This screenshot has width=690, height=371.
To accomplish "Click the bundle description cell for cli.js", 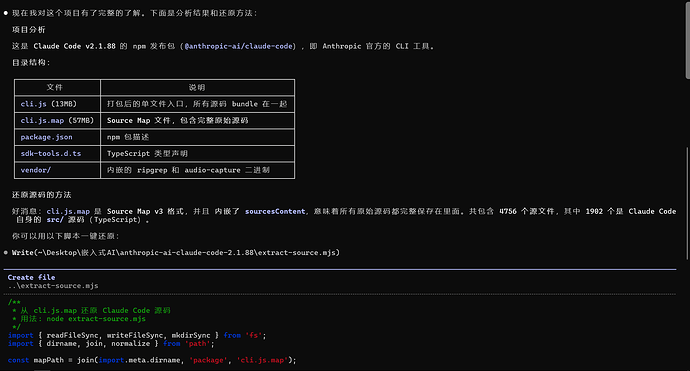I will (x=198, y=104).
